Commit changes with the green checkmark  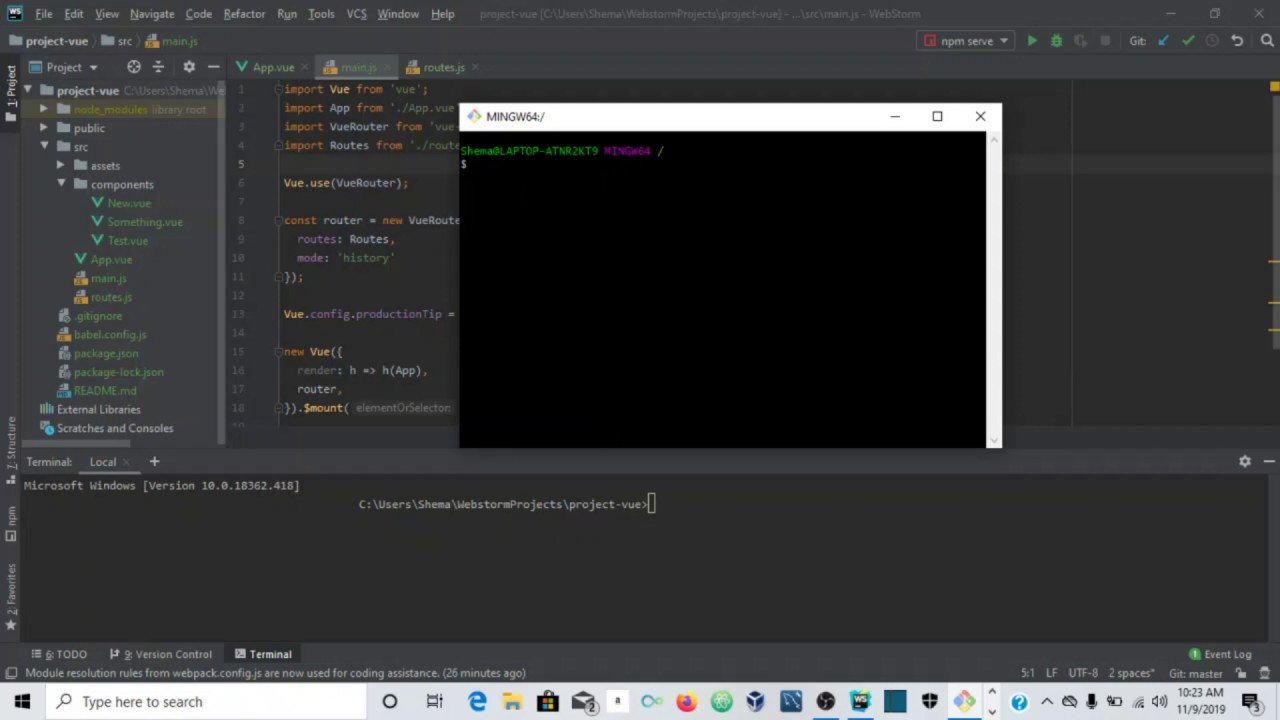point(1188,41)
